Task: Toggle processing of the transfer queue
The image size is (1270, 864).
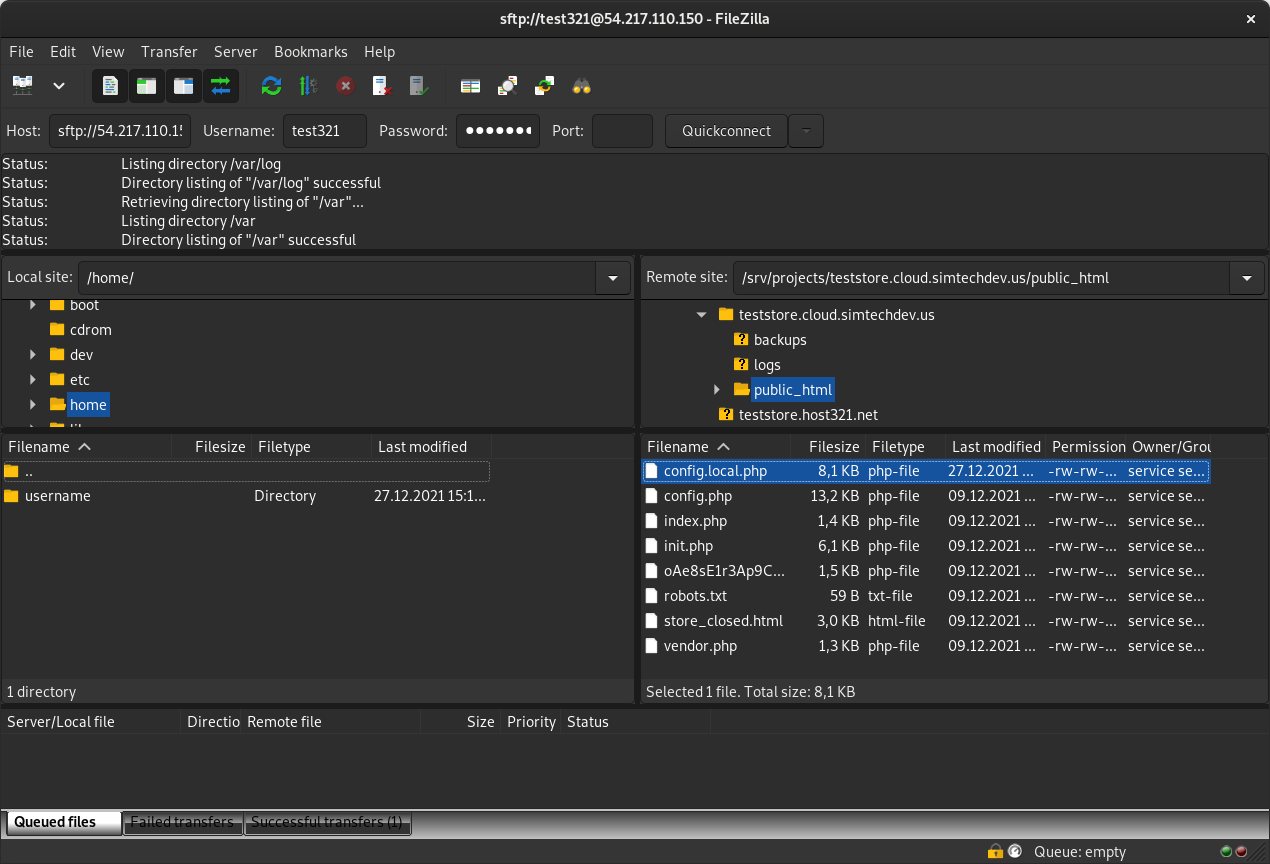Action: tap(308, 86)
